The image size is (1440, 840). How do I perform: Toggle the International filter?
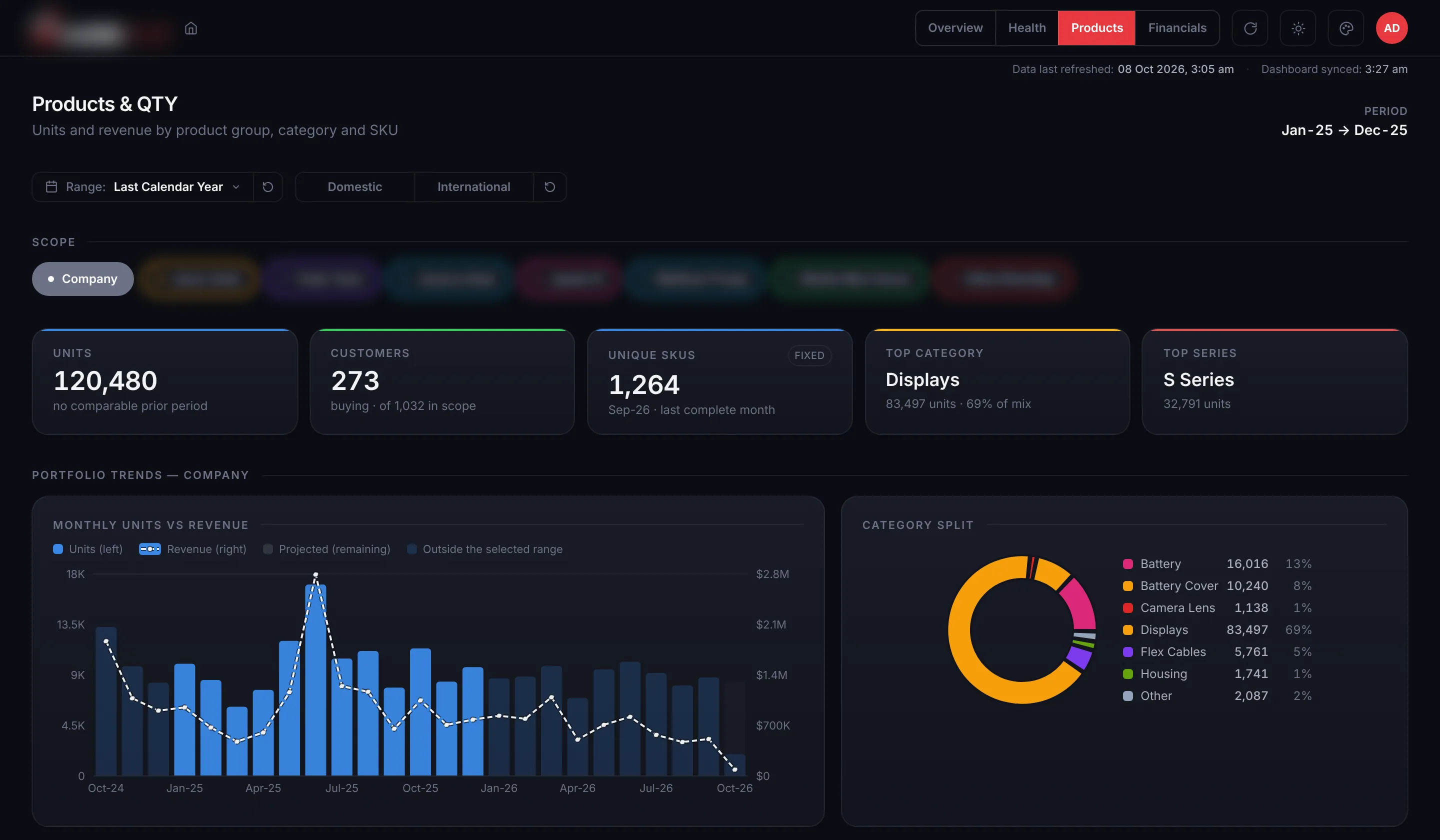click(473, 187)
